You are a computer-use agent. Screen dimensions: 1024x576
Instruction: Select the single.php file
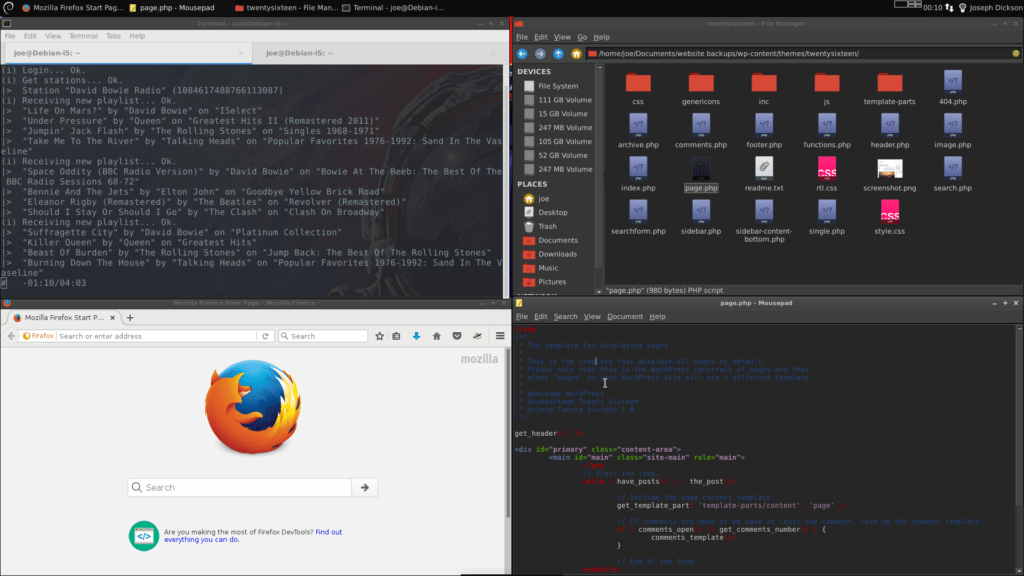click(827, 217)
